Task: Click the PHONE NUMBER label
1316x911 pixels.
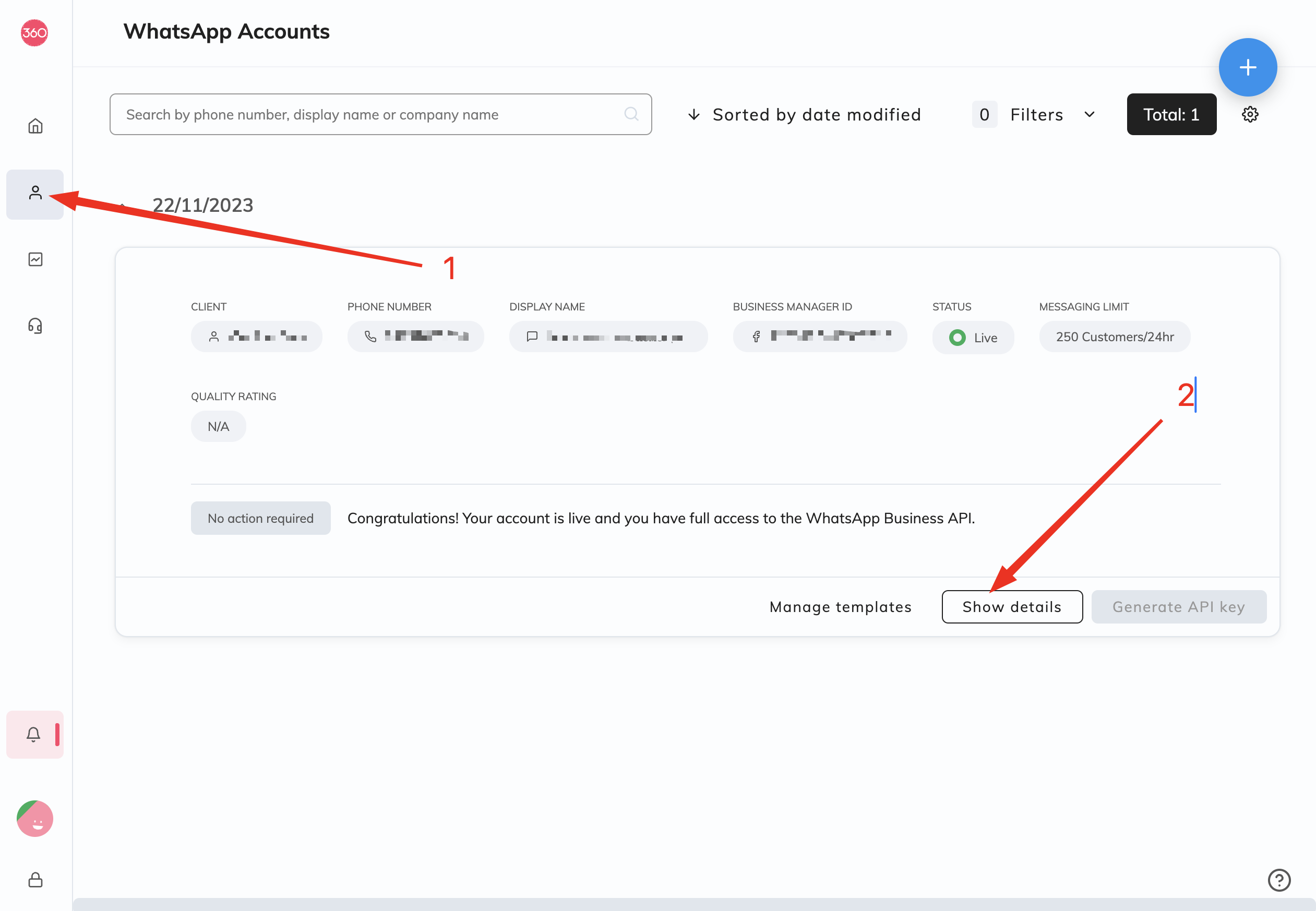Action: [x=389, y=306]
